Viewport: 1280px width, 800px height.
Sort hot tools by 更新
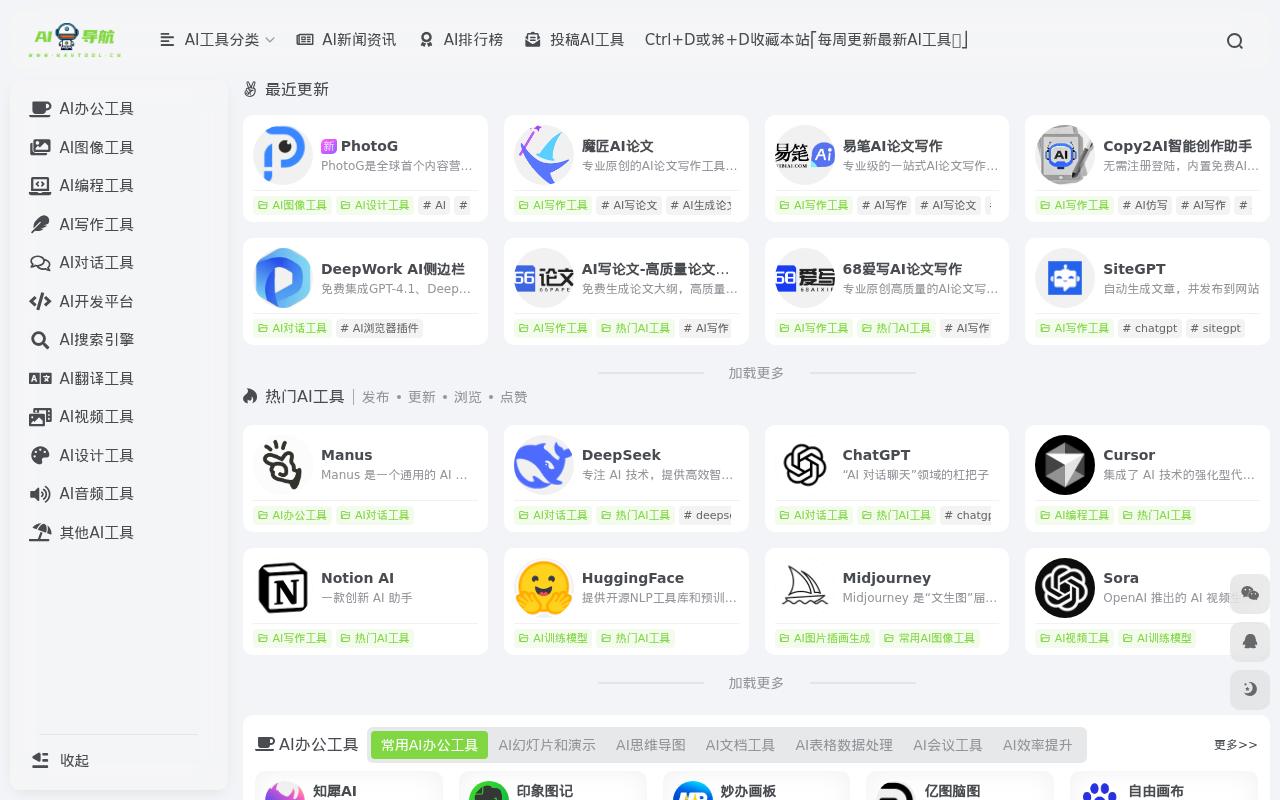pyautogui.click(x=422, y=397)
